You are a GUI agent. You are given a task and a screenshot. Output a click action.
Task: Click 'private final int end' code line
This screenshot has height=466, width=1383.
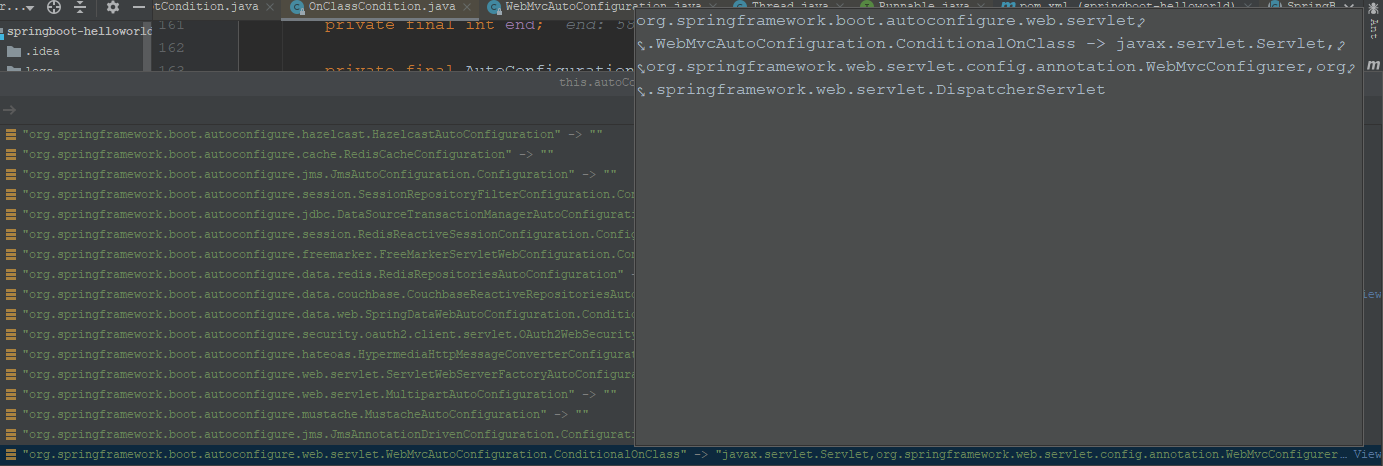[434, 24]
